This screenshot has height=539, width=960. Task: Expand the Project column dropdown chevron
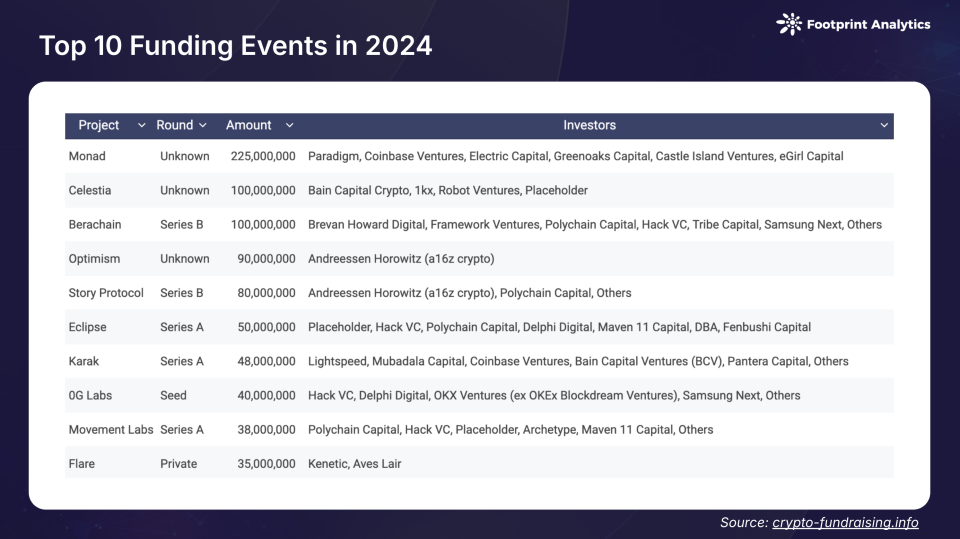point(141,126)
